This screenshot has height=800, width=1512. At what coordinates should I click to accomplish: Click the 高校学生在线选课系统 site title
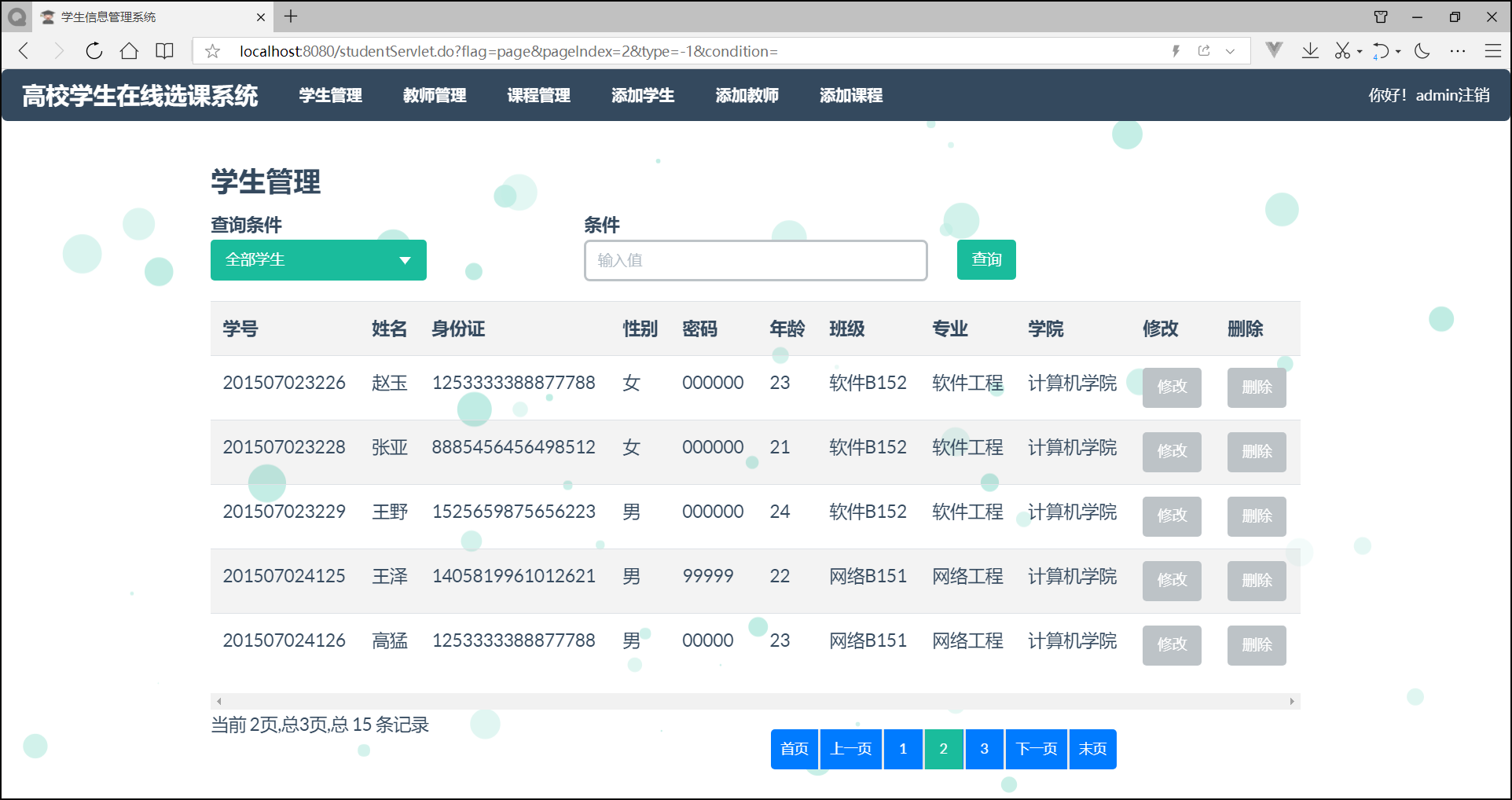tap(140, 96)
